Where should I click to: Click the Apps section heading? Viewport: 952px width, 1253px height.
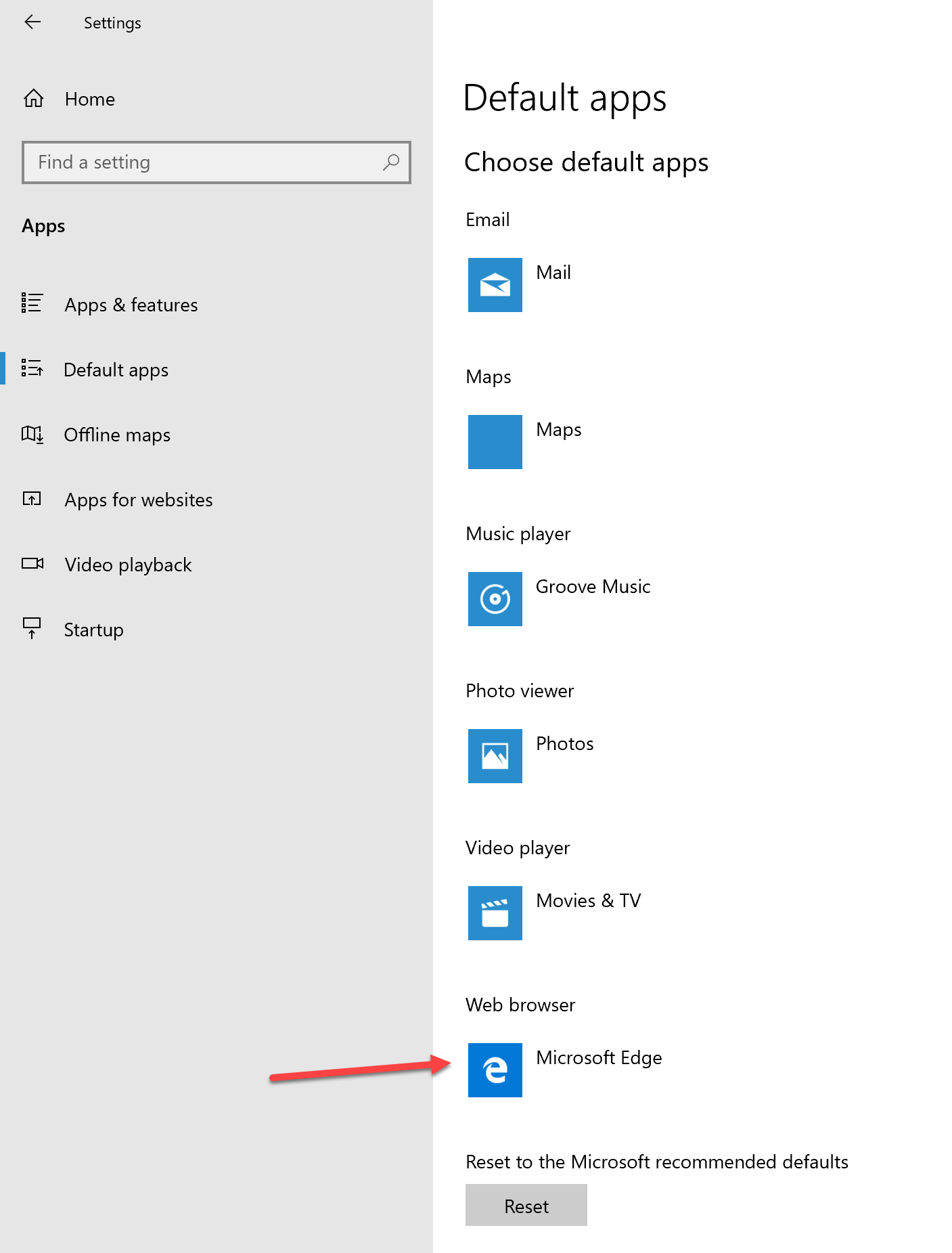pyautogui.click(x=43, y=226)
